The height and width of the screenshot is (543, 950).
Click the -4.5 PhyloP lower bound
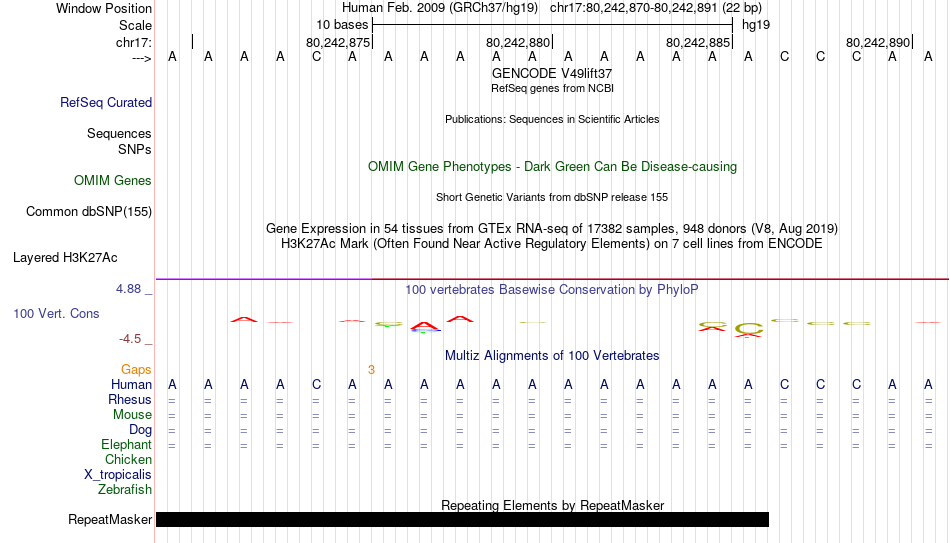tap(130, 339)
